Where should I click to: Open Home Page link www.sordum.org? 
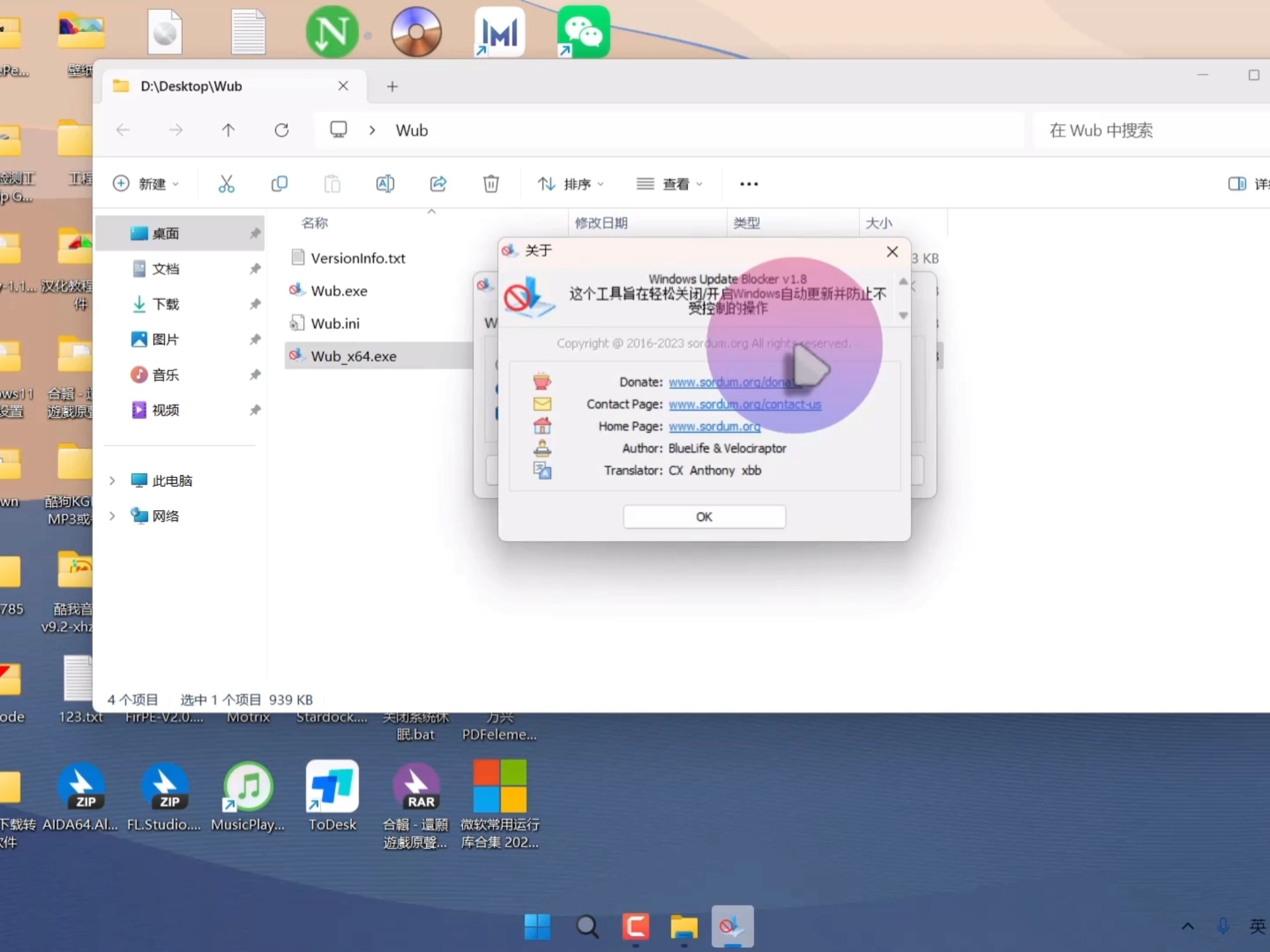(x=714, y=426)
